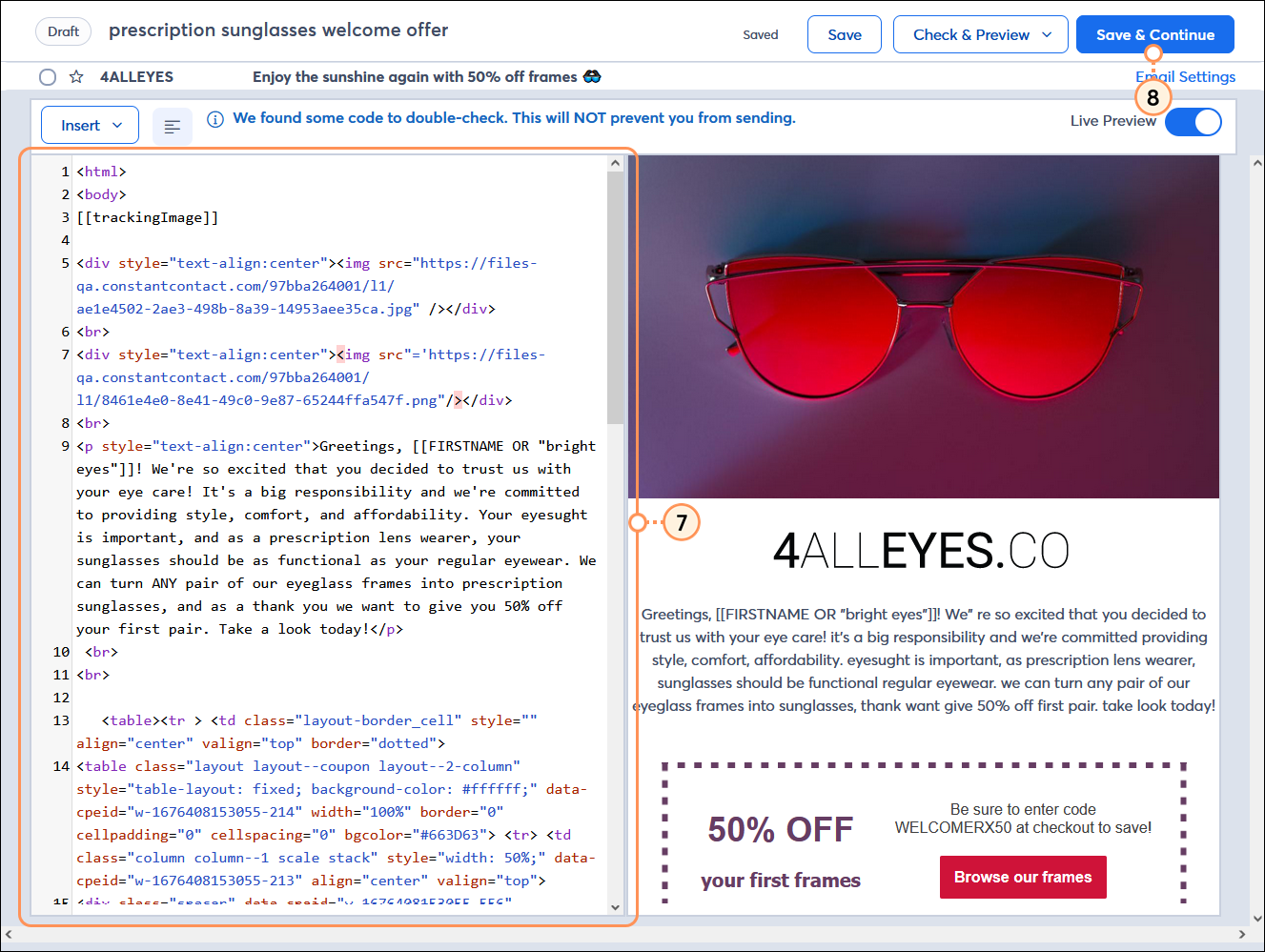This screenshot has height=952, width=1265.
Task: Click code line 1 <html> tag
Action: pyautogui.click(x=101, y=172)
